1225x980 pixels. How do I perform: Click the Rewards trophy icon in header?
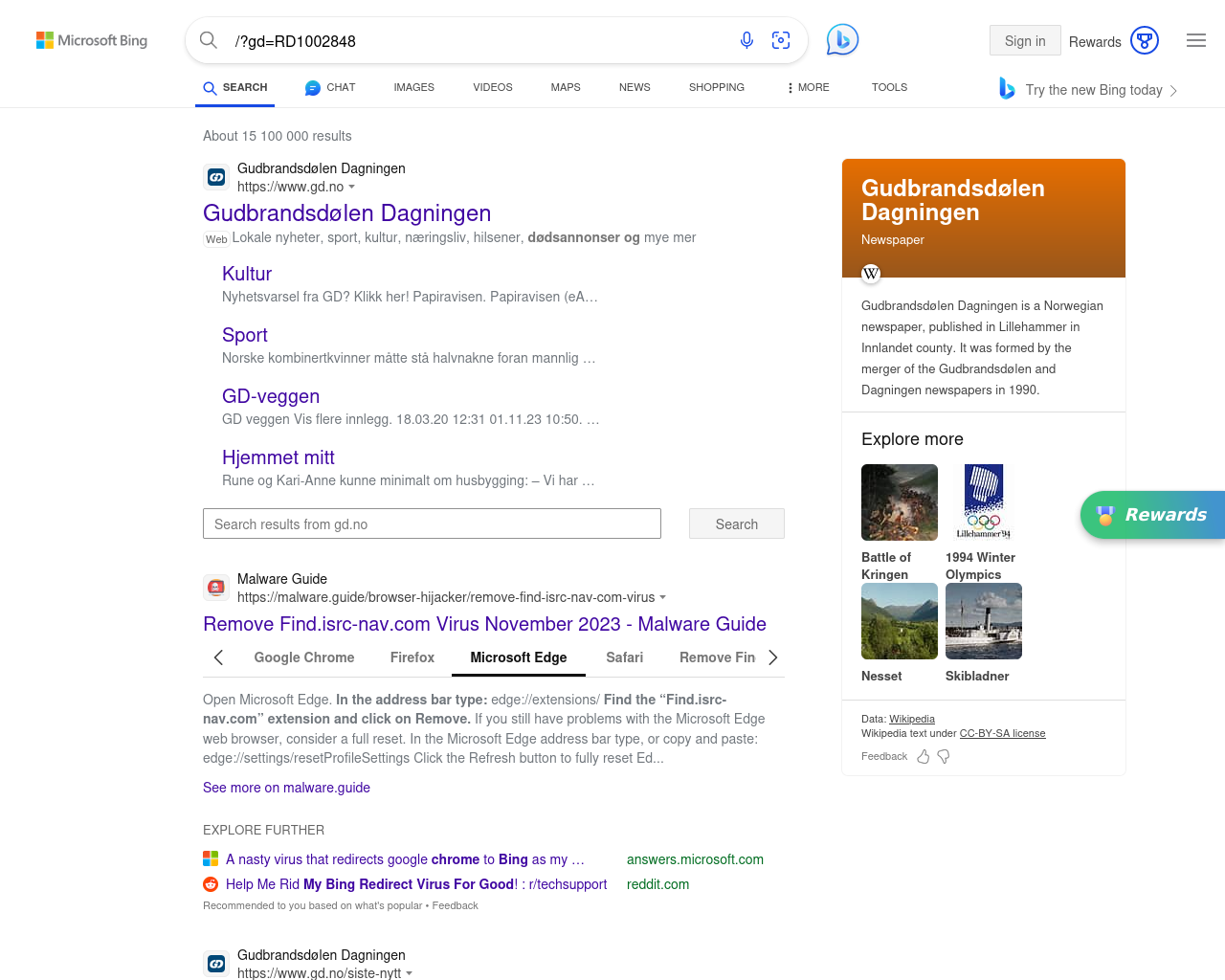coord(1145,40)
